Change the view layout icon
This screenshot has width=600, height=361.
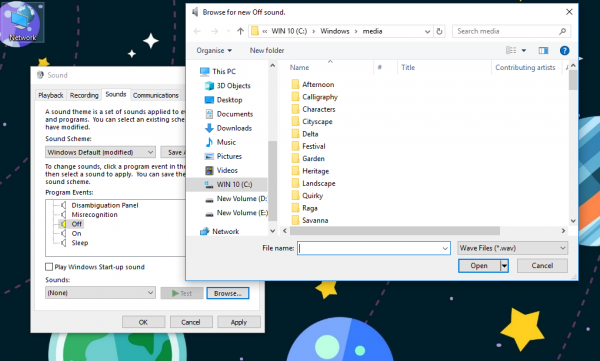(511, 51)
